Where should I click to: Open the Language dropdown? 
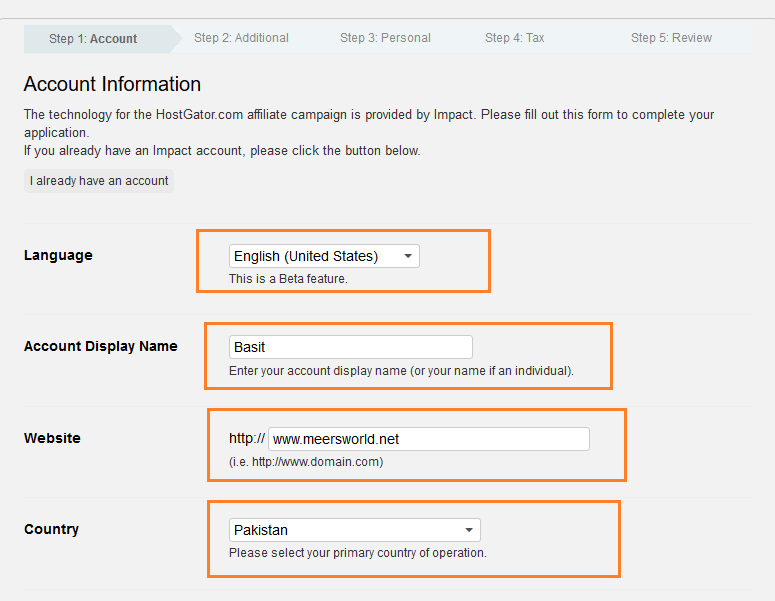[x=324, y=256]
